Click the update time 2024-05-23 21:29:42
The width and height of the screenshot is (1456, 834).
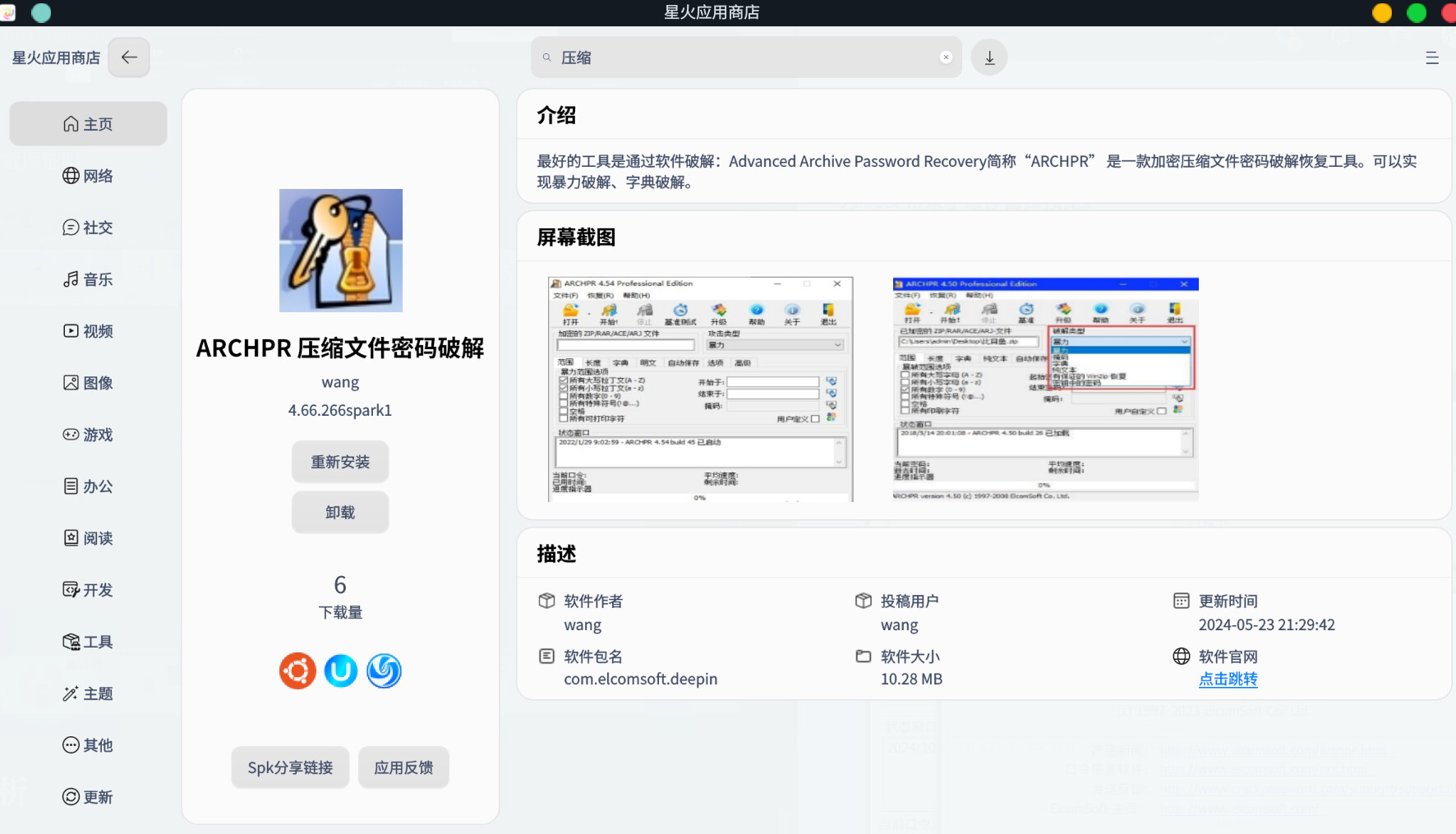pos(1267,624)
